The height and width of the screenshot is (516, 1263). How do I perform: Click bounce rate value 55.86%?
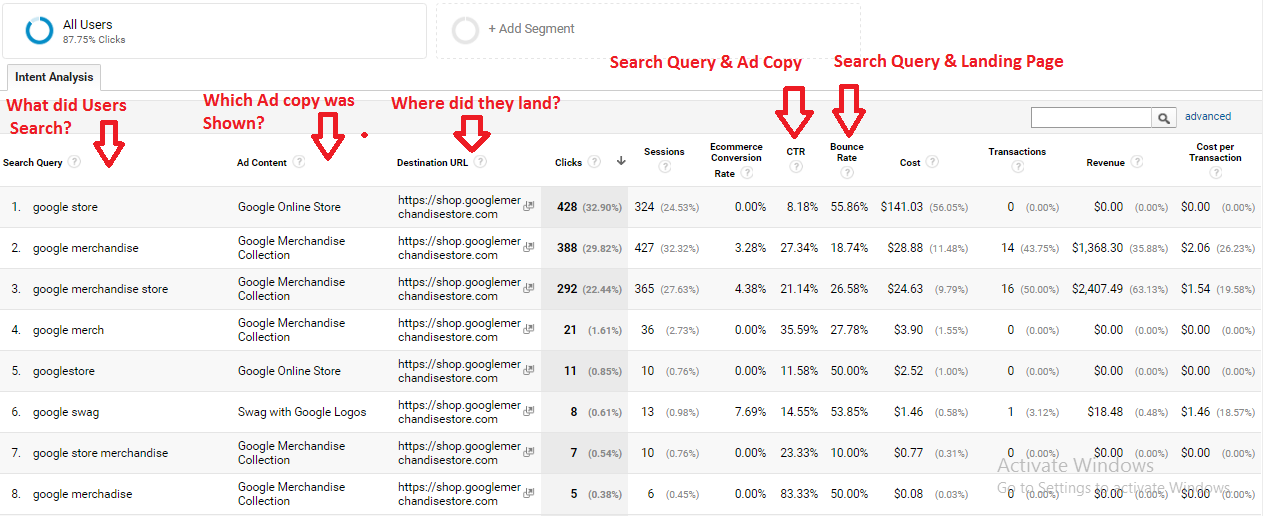(849, 207)
